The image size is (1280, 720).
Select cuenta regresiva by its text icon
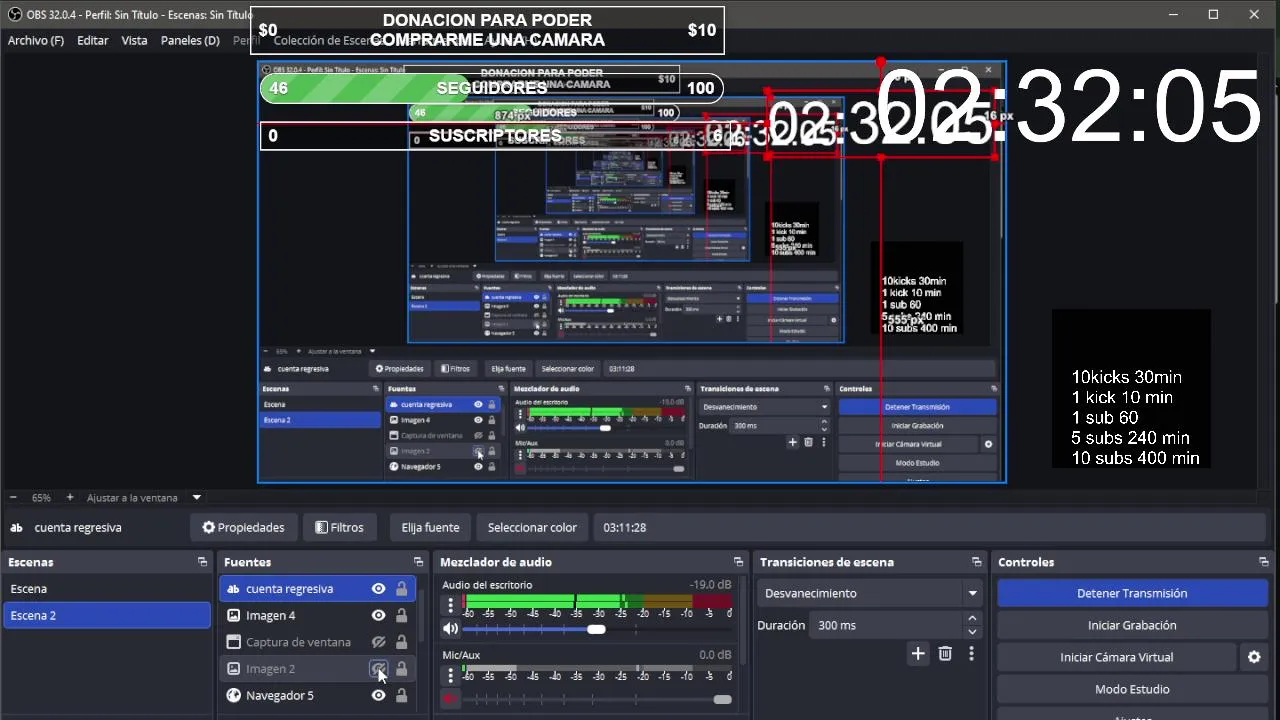tap(233, 589)
